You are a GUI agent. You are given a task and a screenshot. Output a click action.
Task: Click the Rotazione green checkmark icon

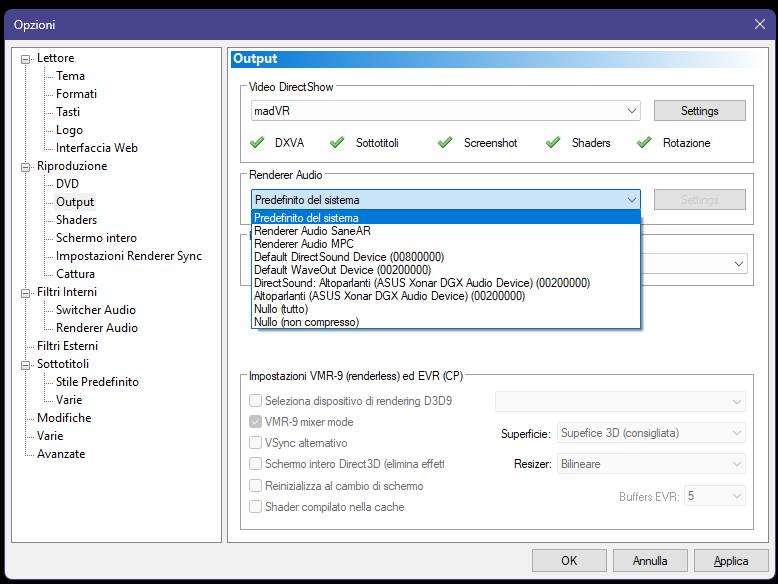(x=644, y=142)
